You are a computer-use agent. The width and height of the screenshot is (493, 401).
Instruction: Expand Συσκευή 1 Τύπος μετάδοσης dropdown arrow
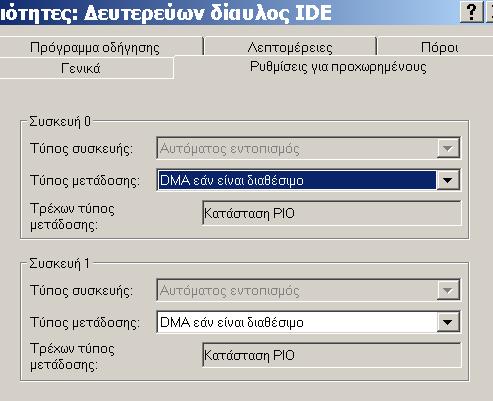448,322
